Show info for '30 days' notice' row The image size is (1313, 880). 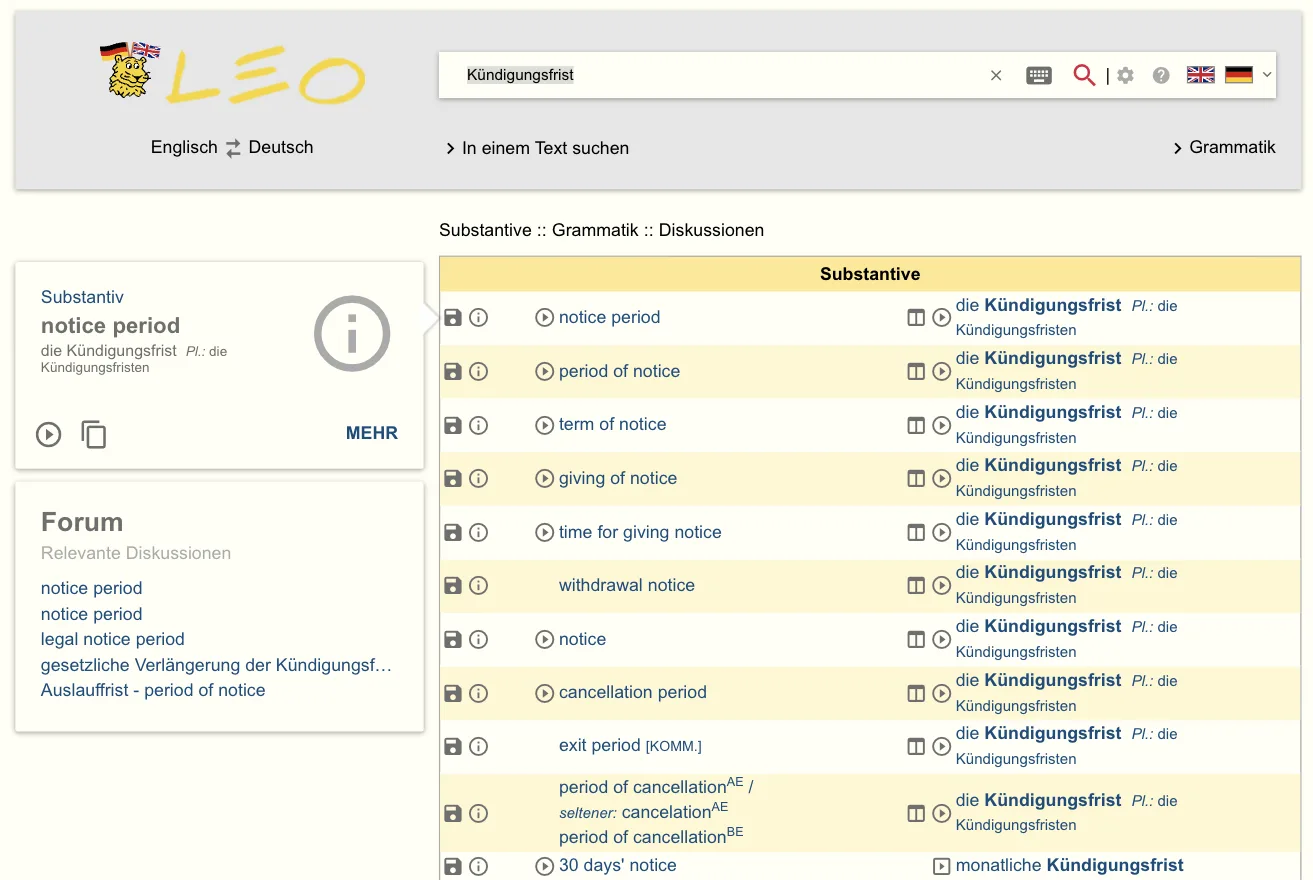pyautogui.click(x=479, y=866)
